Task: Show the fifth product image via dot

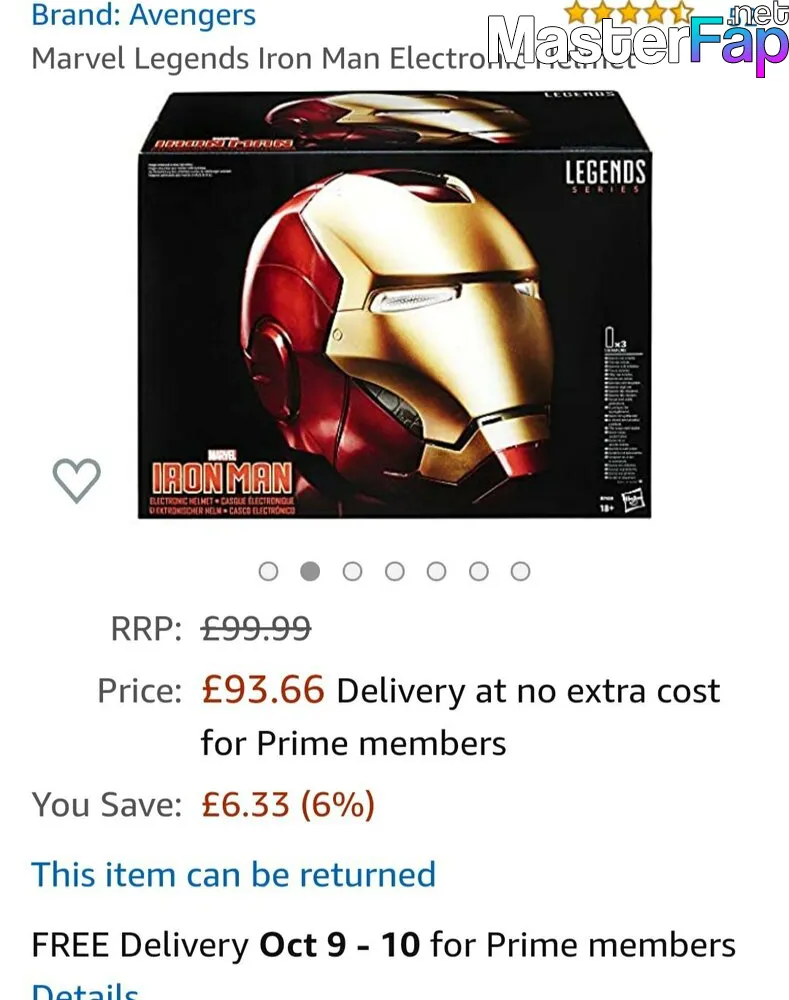Action: pos(436,571)
